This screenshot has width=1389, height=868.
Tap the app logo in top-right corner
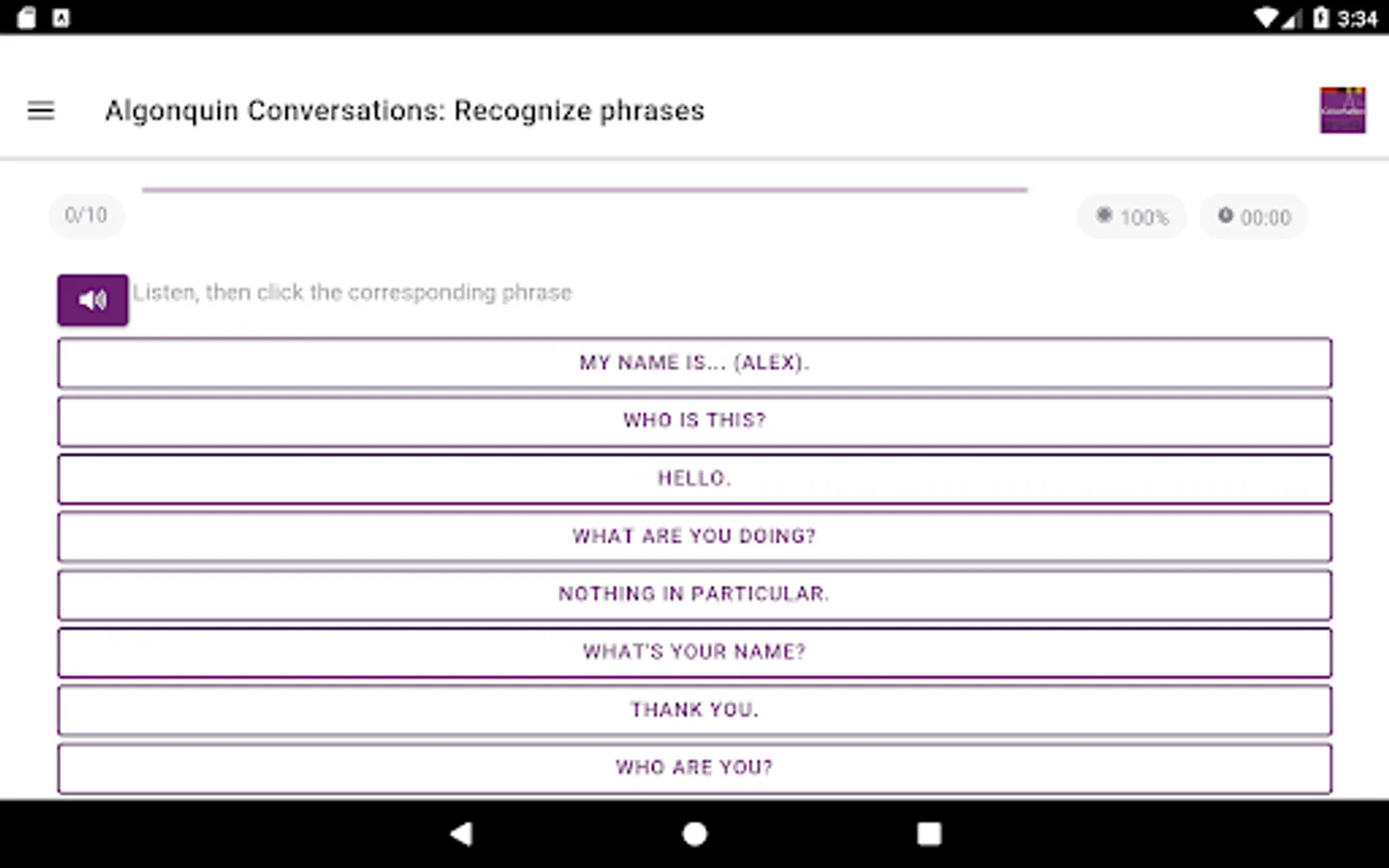pyautogui.click(x=1342, y=110)
